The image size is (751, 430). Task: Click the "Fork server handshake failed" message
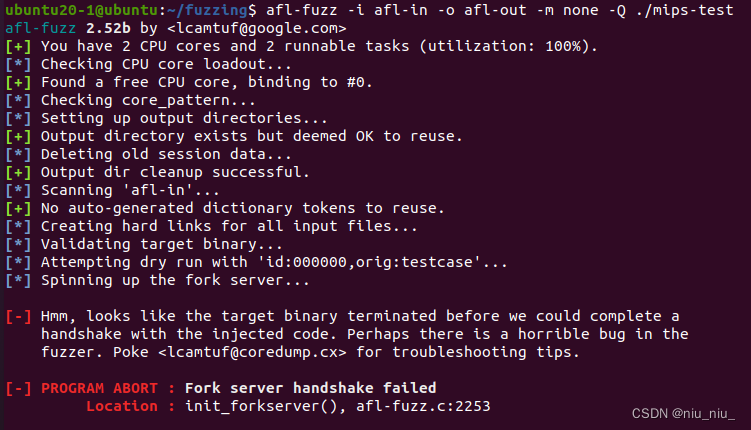point(310,388)
